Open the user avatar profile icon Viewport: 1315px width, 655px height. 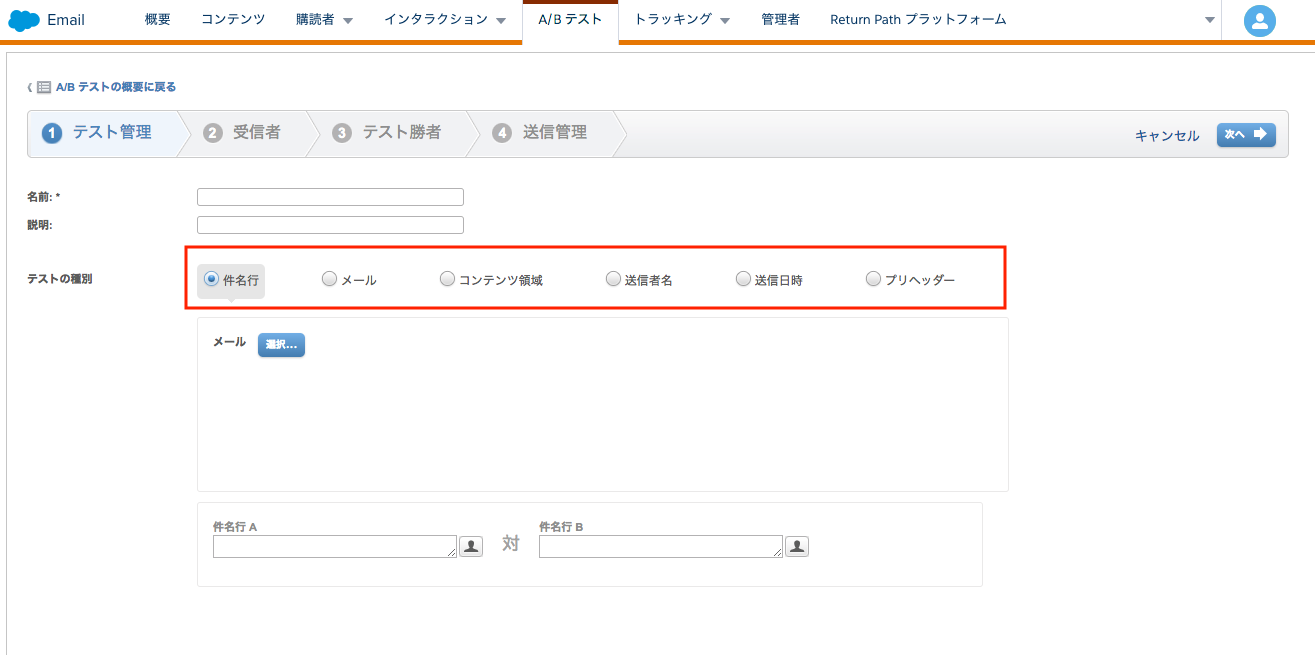pos(1260,20)
